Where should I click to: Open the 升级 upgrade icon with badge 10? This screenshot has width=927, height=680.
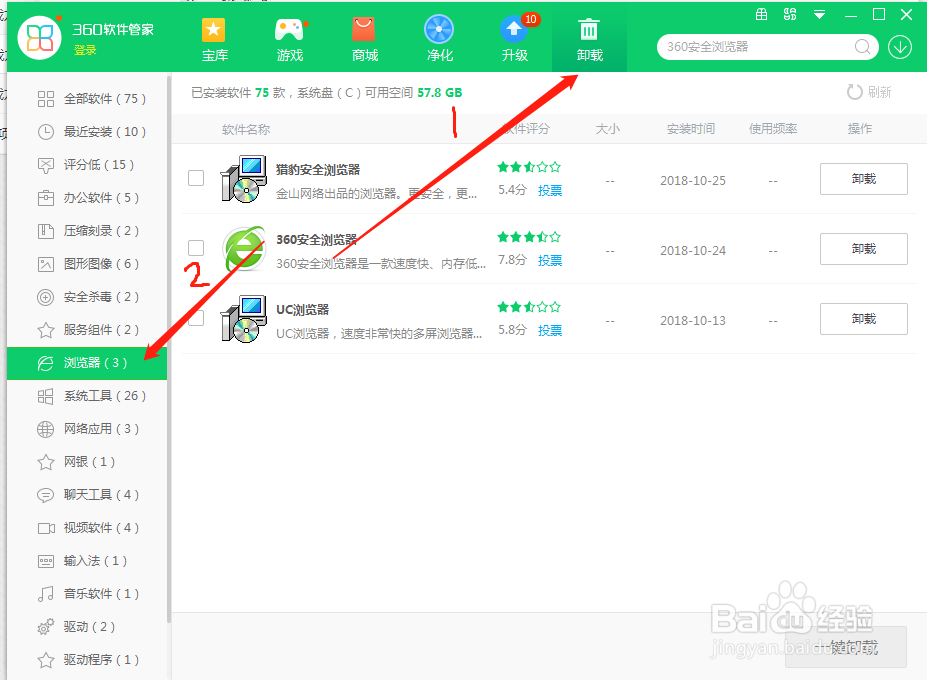click(513, 38)
